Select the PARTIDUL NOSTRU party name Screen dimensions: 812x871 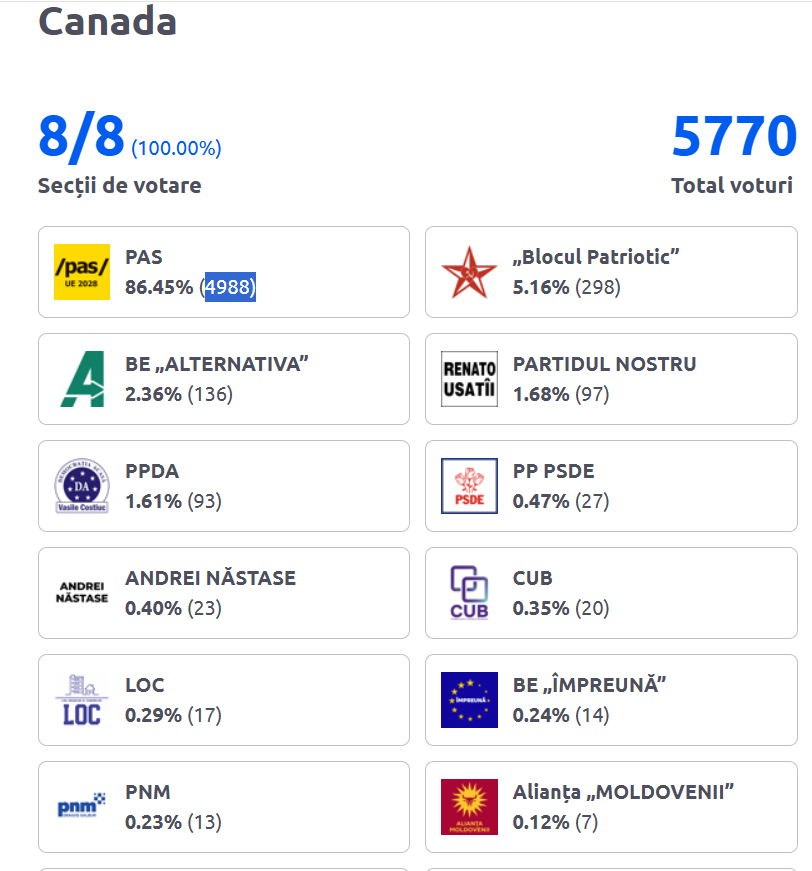[x=604, y=364]
